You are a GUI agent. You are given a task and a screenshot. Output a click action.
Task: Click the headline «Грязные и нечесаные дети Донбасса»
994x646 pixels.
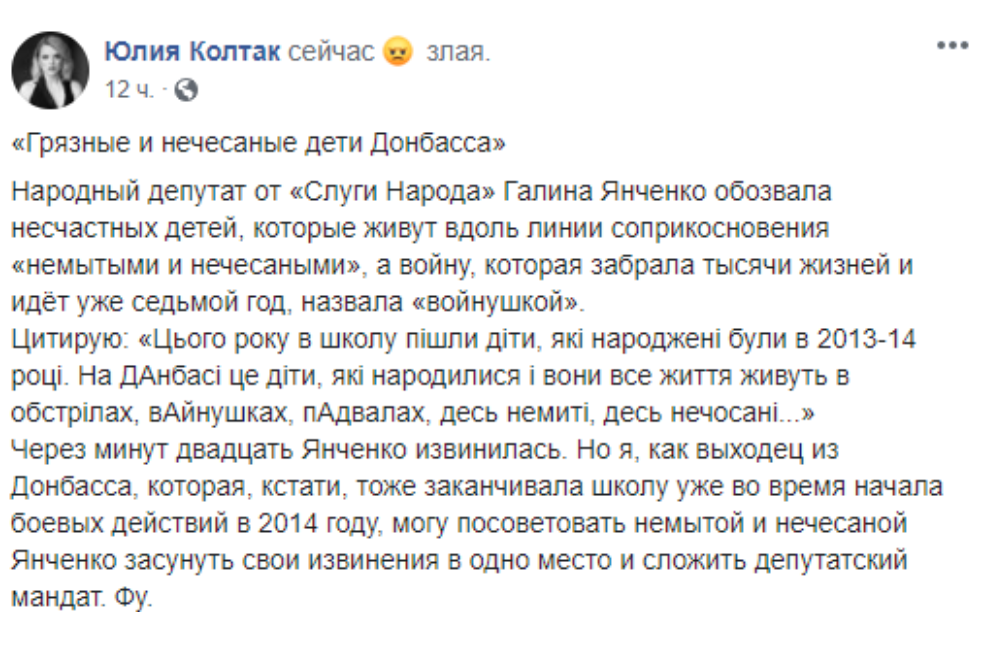pyautogui.click(x=259, y=143)
